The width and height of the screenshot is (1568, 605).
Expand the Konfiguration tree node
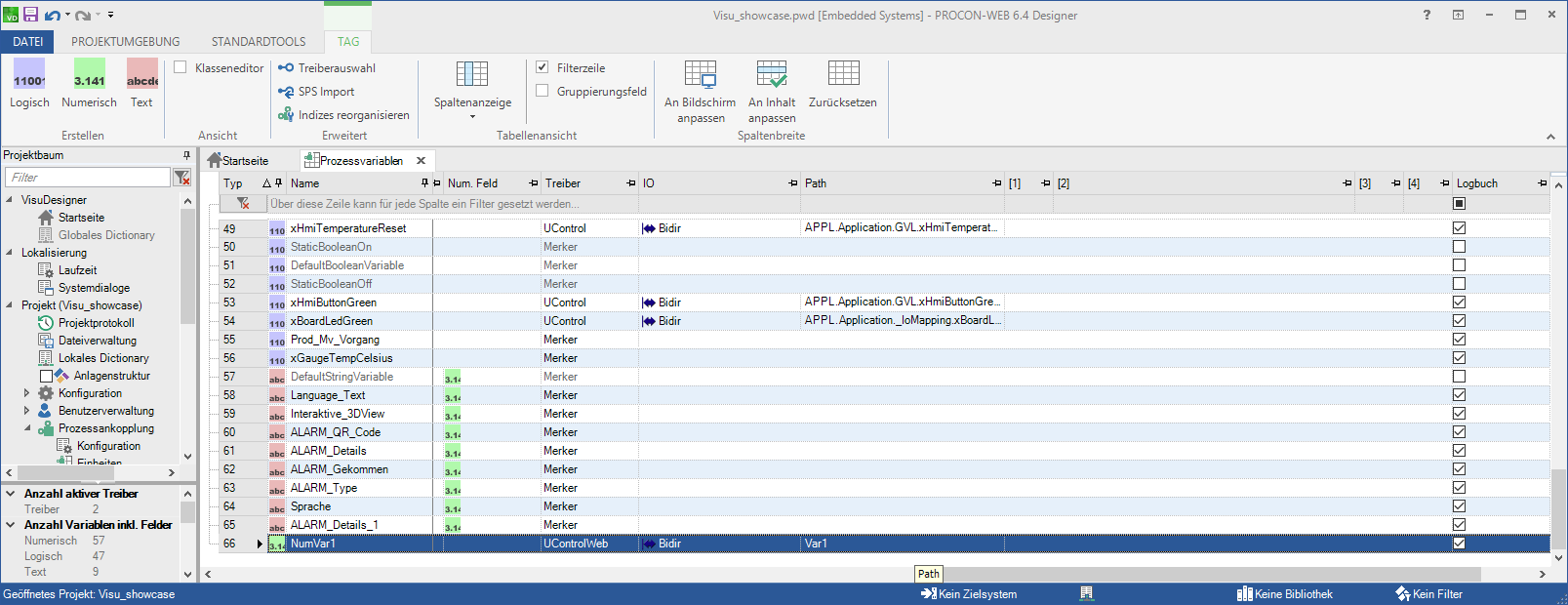pos(27,393)
